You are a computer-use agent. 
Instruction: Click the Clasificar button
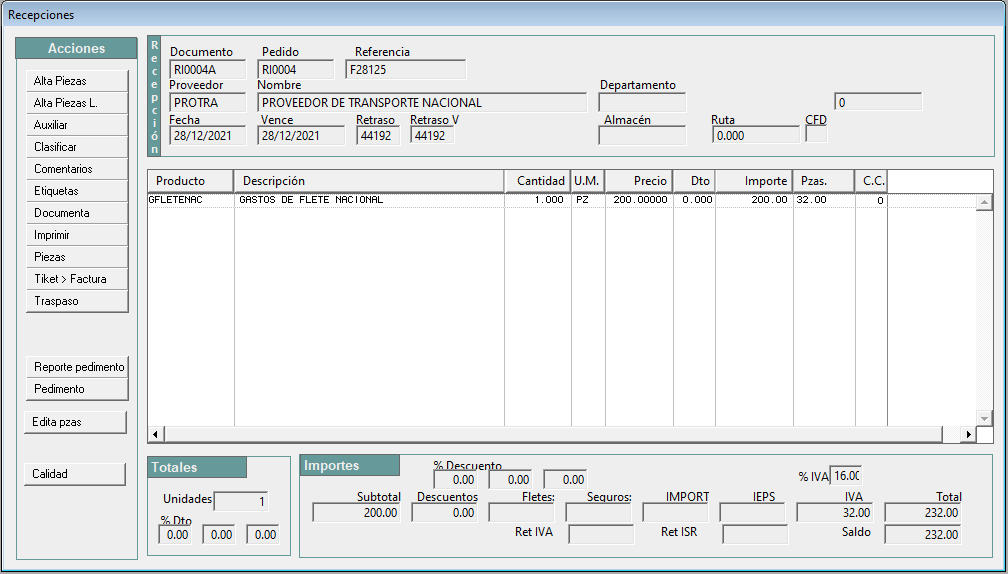point(77,147)
